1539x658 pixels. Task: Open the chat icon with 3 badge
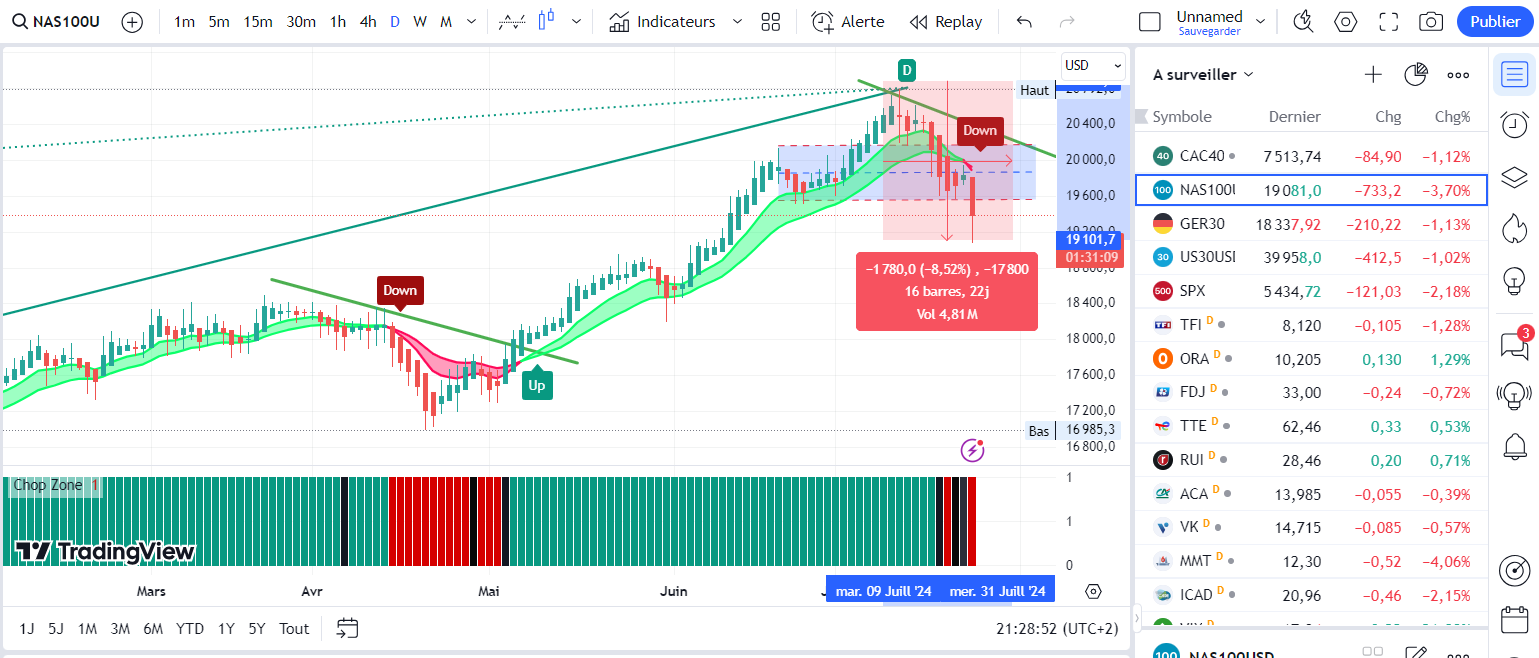[x=1515, y=345]
